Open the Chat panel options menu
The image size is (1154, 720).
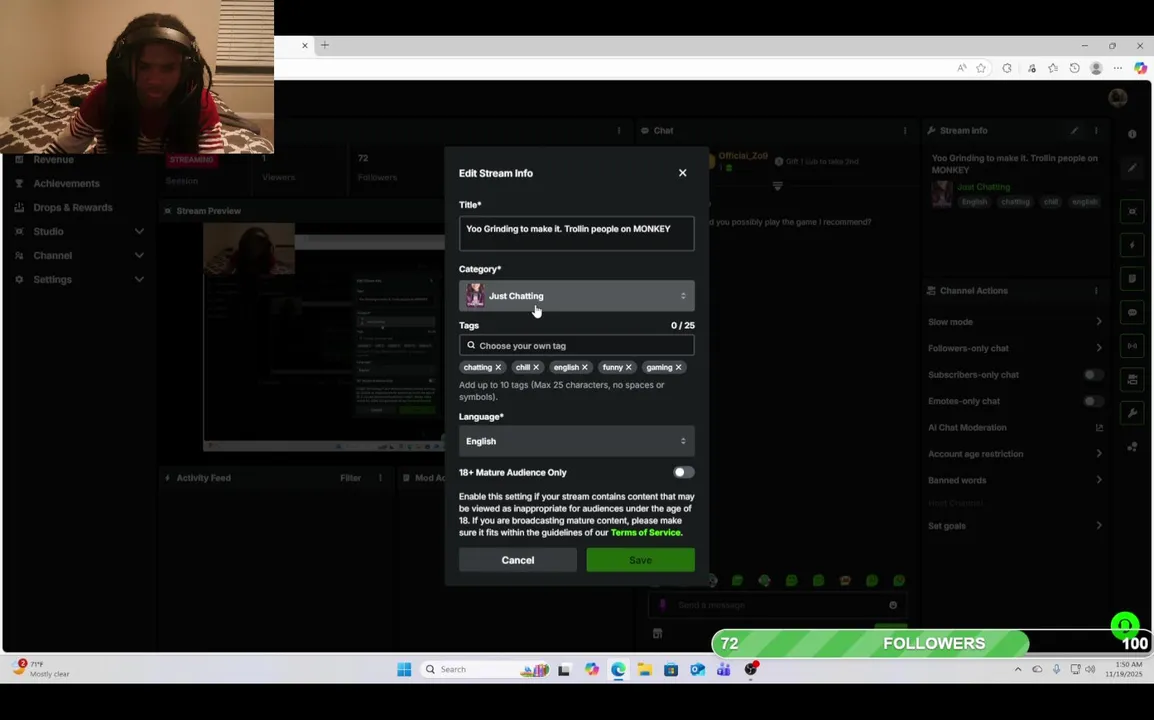tap(905, 130)
